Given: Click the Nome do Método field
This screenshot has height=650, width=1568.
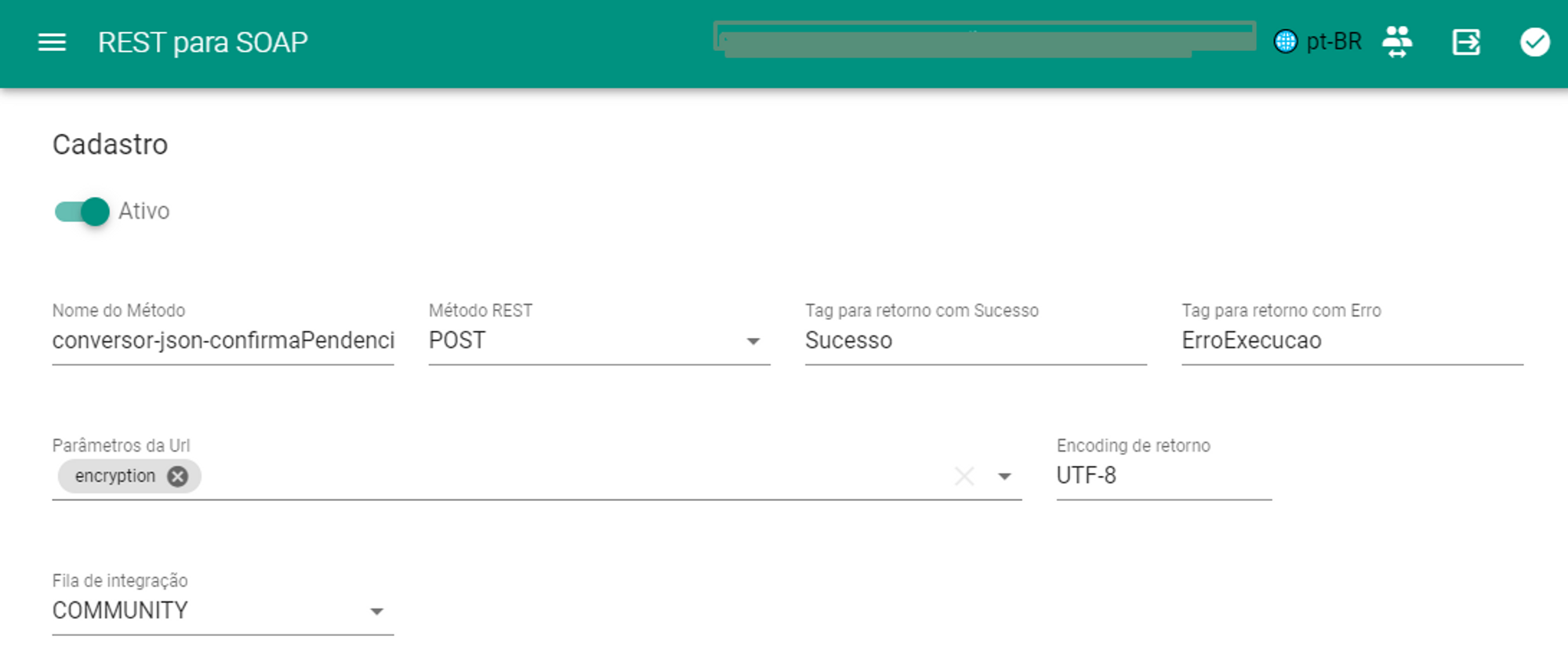Looking at the screenshot, I should pos(223,341).
